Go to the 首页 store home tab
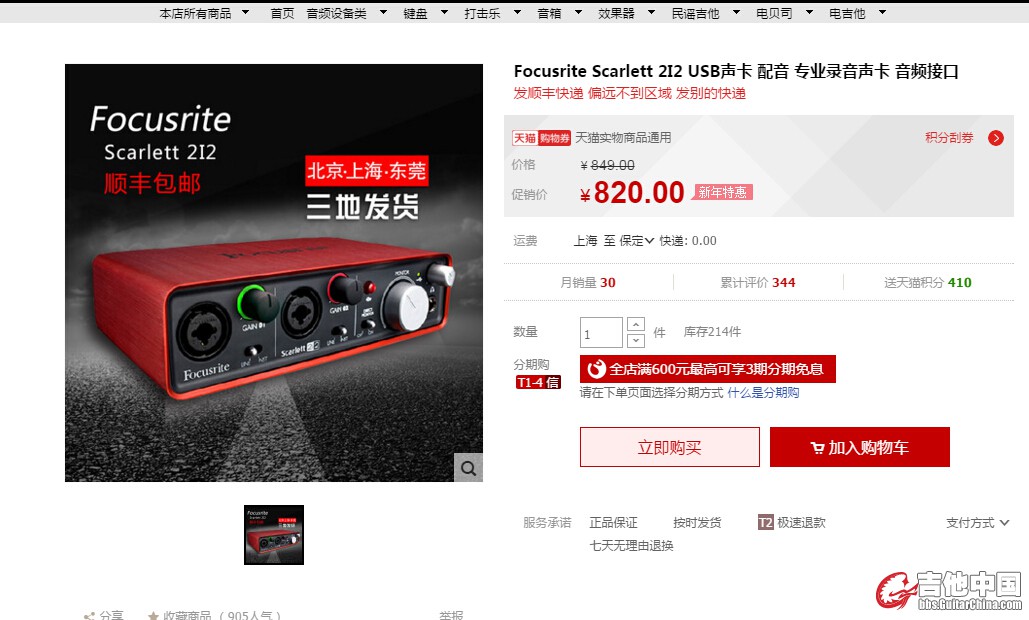The height and width of the screenshot is (620, 1029). point(282,13)
